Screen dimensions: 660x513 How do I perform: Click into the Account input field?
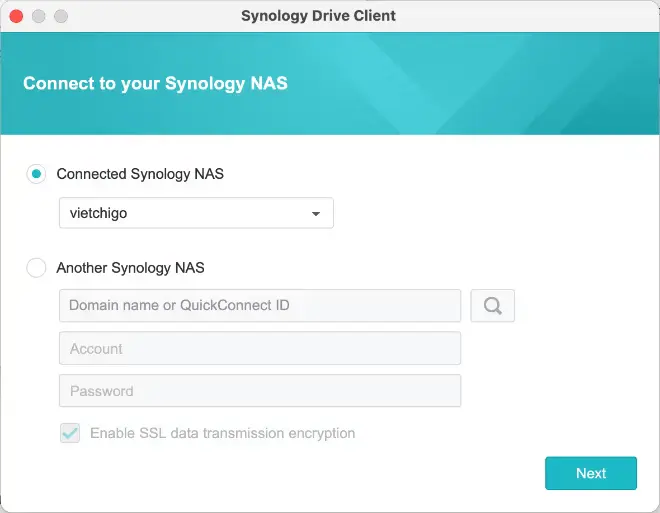pos(260,348)
